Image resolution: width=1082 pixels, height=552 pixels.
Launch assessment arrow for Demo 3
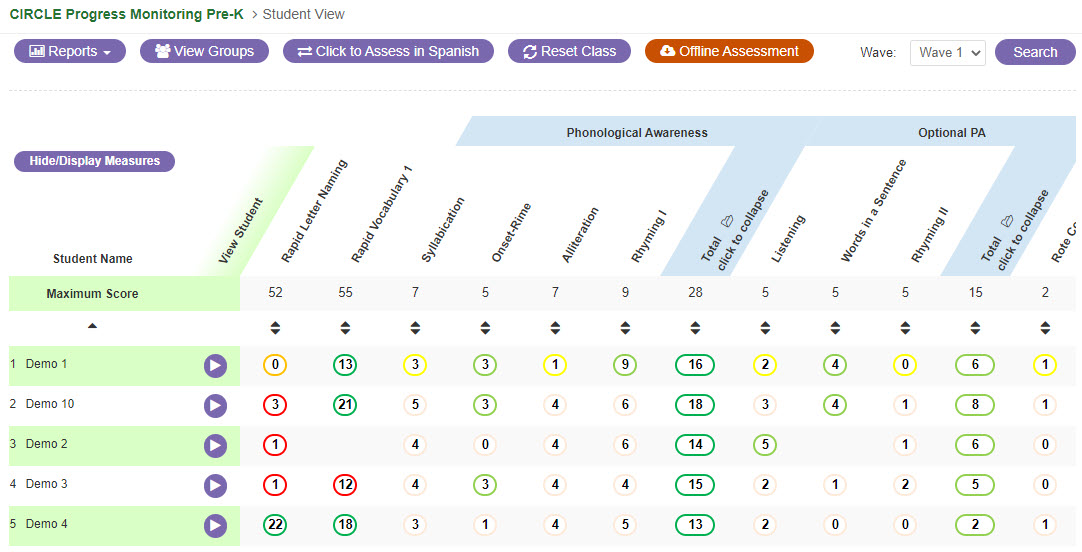(x=215, y=486)
